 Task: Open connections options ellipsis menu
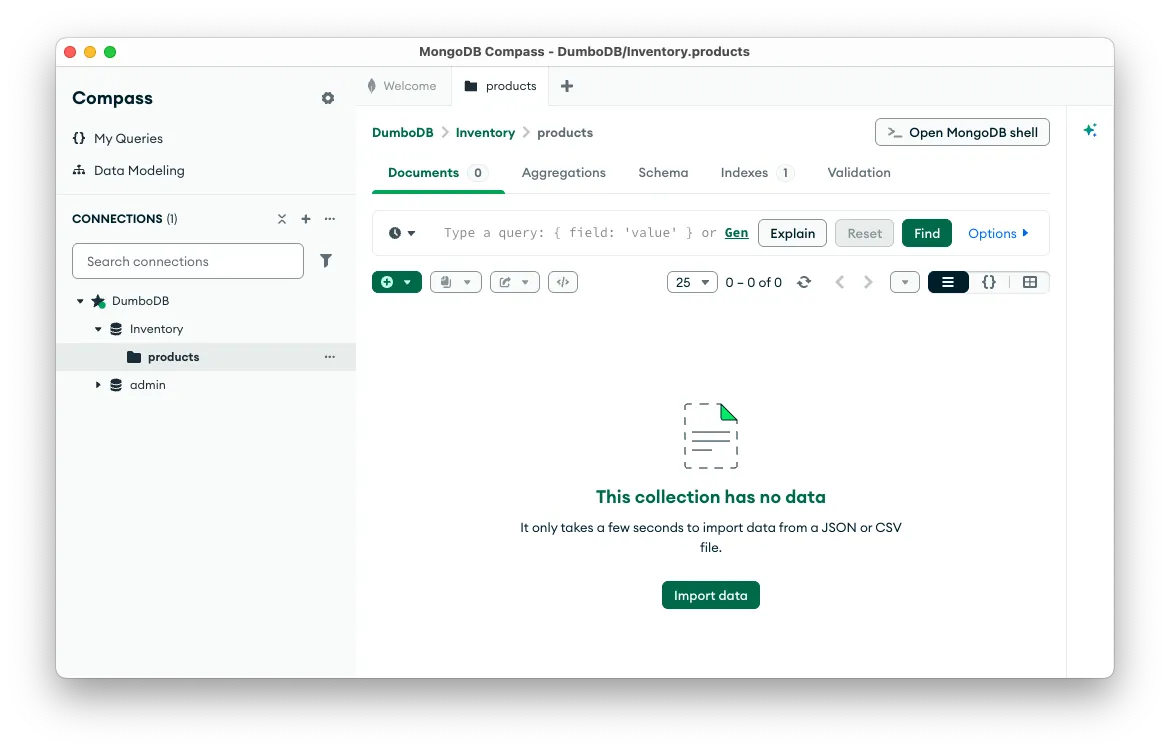coord(330,219)
